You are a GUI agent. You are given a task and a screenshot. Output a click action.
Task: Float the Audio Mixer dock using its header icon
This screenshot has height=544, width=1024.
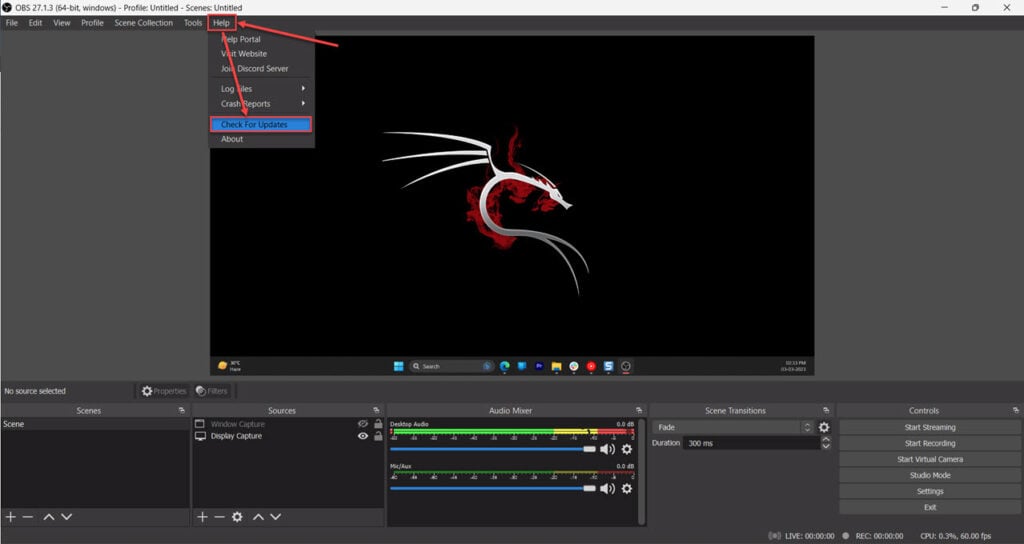point(639,410)
